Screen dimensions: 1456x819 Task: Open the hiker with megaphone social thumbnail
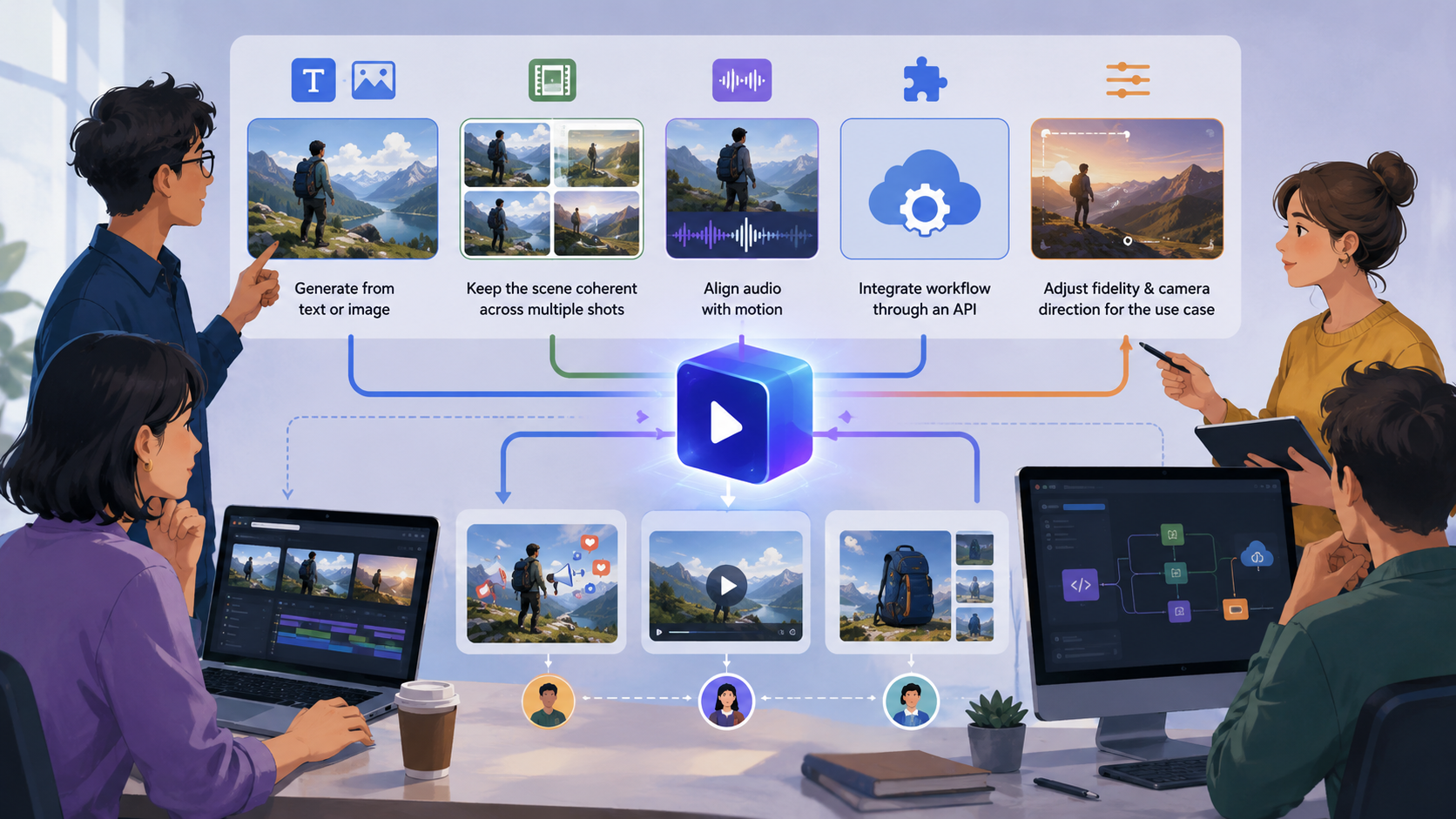click(542, 583)
